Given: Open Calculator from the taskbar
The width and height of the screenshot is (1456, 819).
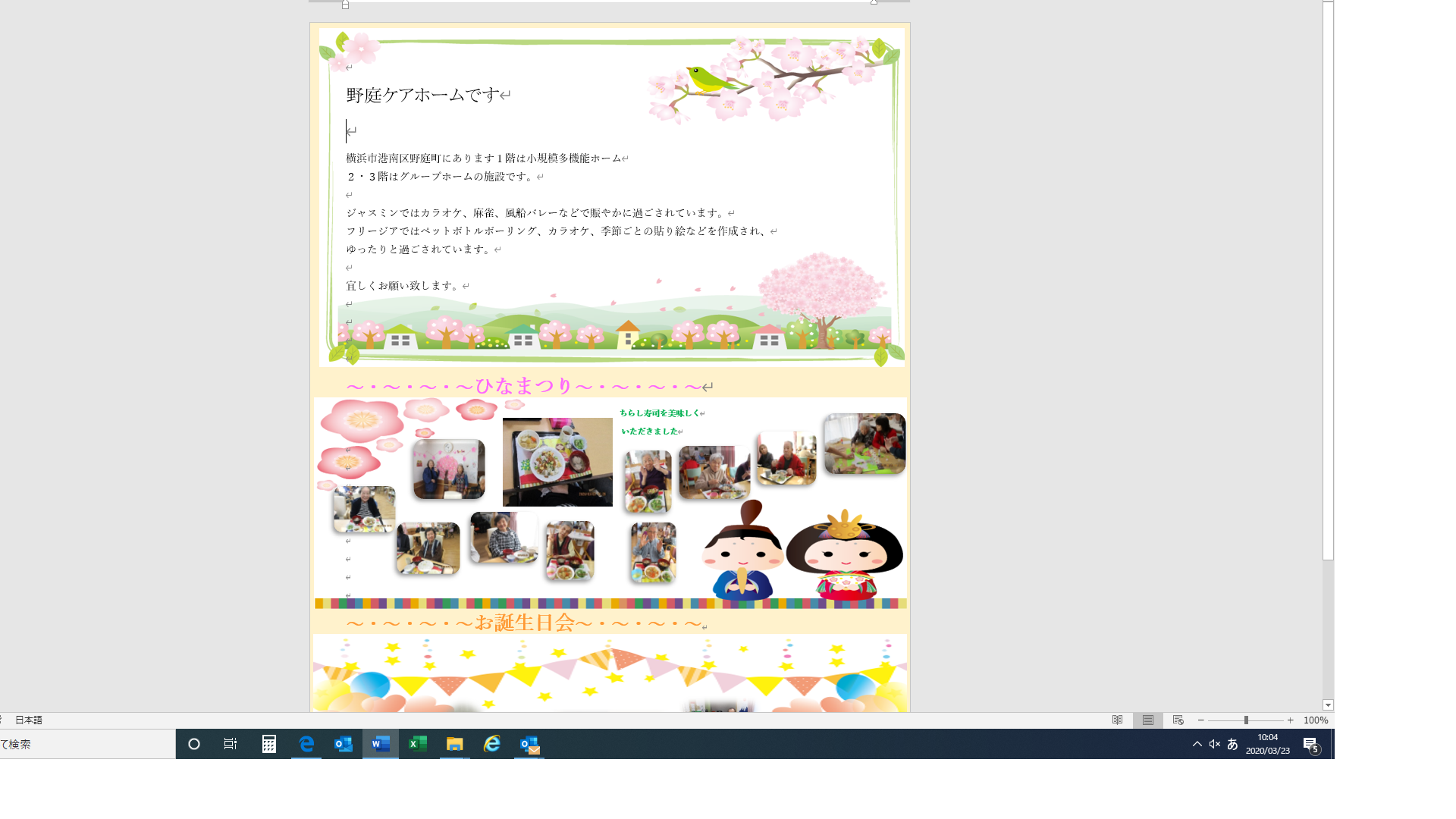Looking at the screenshot, I should tap(268, 744).
